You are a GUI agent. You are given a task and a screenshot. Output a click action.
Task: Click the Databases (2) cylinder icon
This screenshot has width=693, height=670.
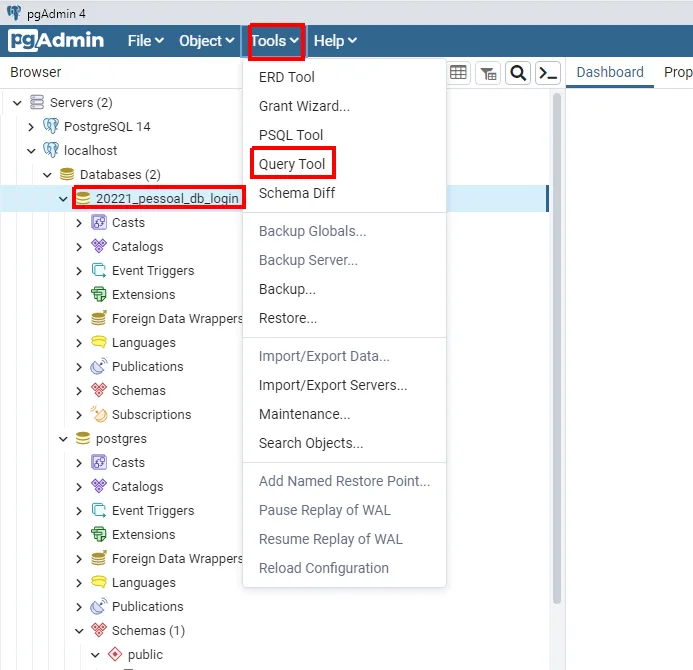(x=67, y=174)
